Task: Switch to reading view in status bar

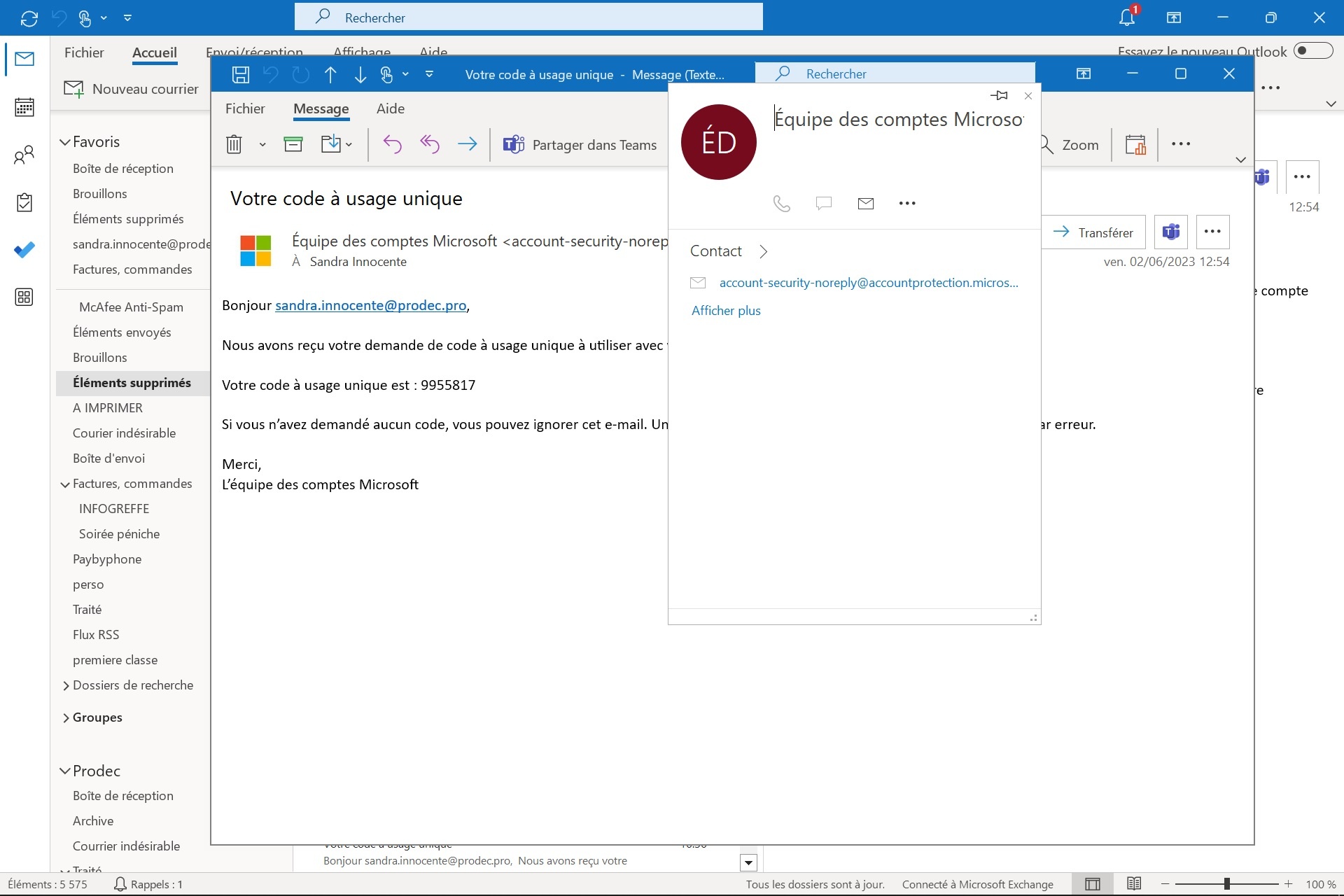Action: coord(1134,884)
